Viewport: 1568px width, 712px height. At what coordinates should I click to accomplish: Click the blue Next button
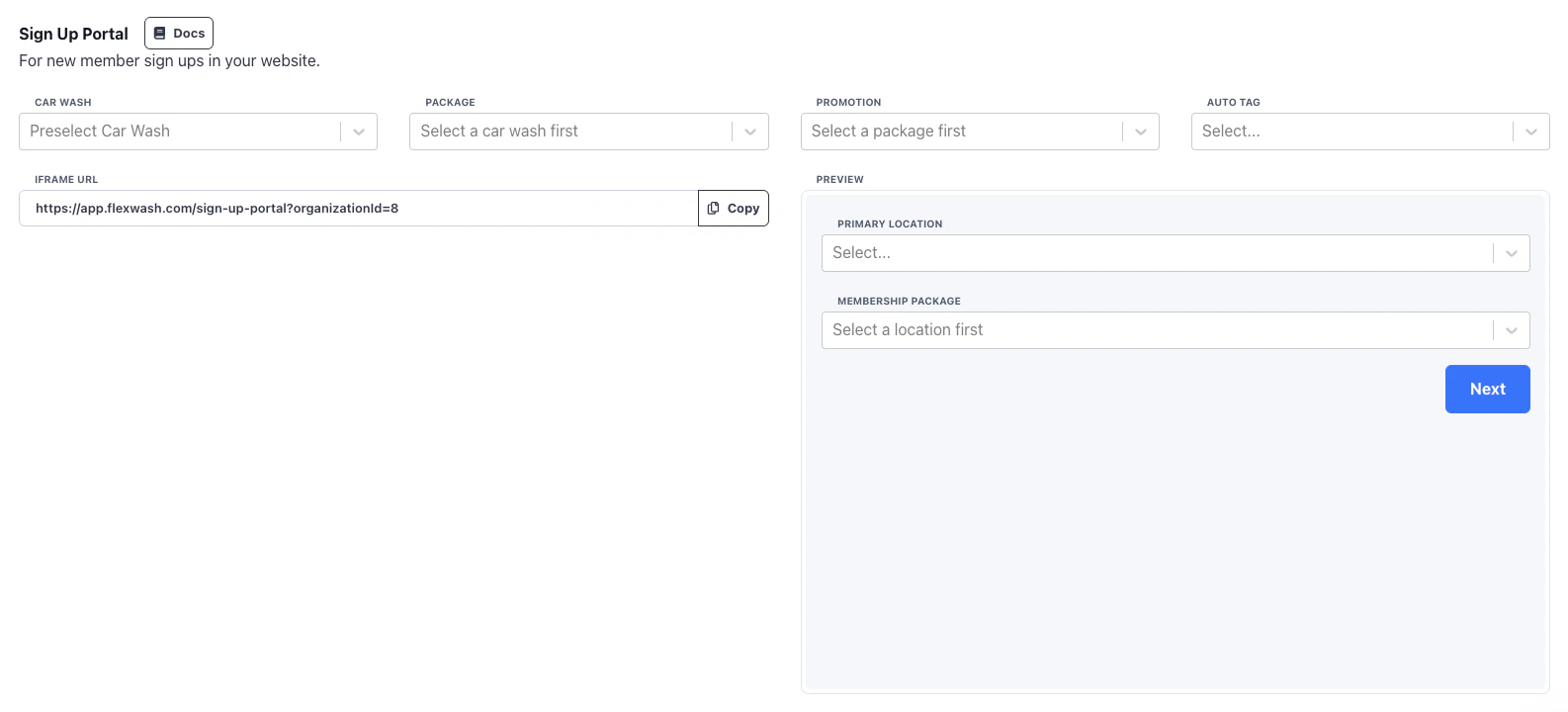[1488, 389]
